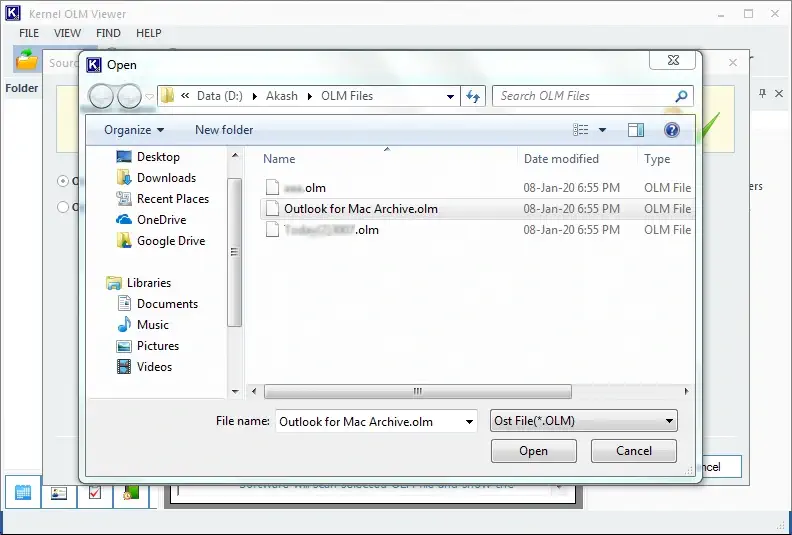Image resolution: width=792 pixels, height=535 pixels.
Task: Click the Back navigation arrow in Open dialog
Action: (x=101, y=96)
